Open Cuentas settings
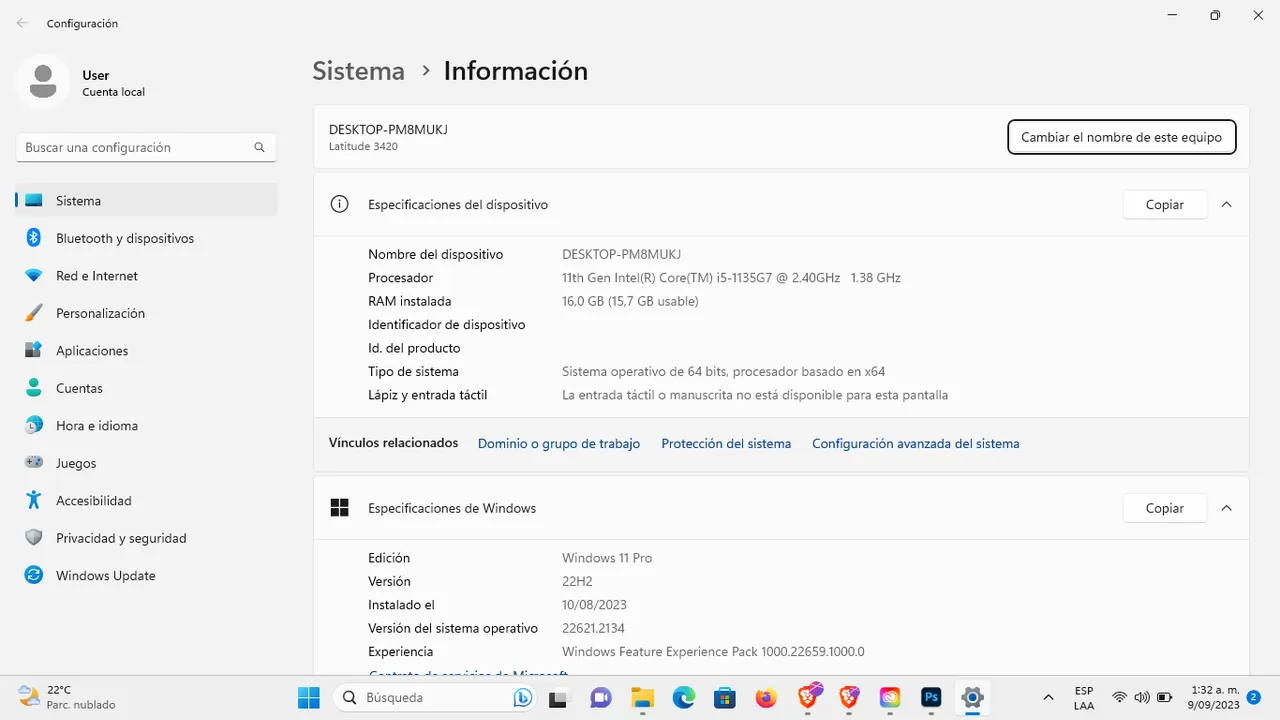 click(146, 388)
